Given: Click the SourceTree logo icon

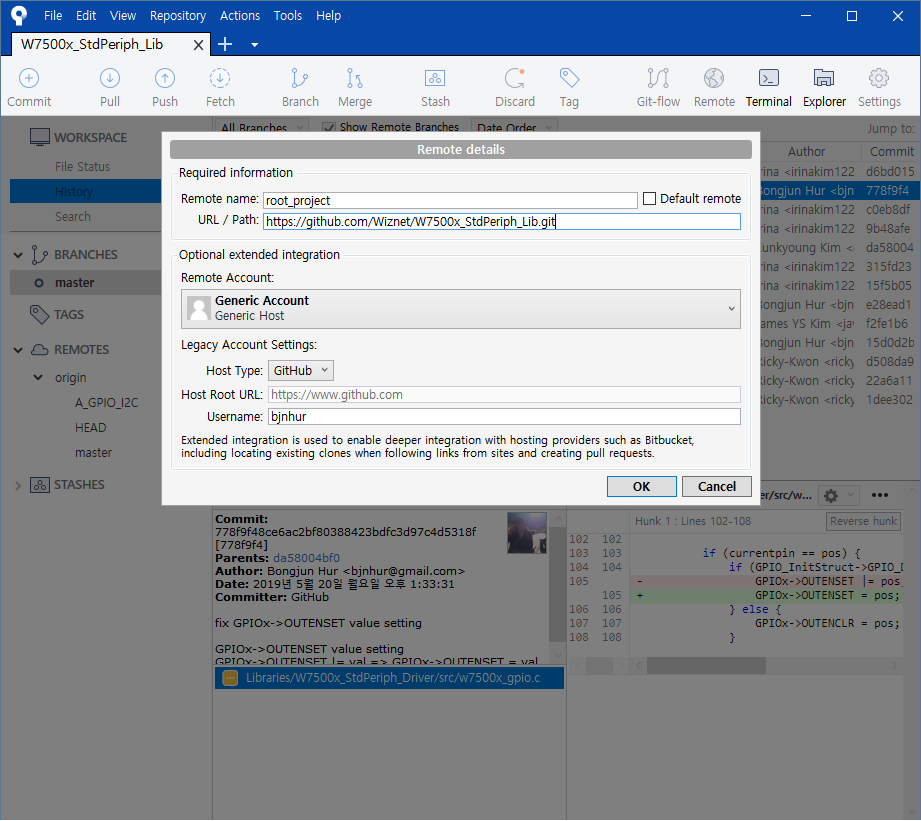Looking at the screenshot, I should tap(19, 15).
